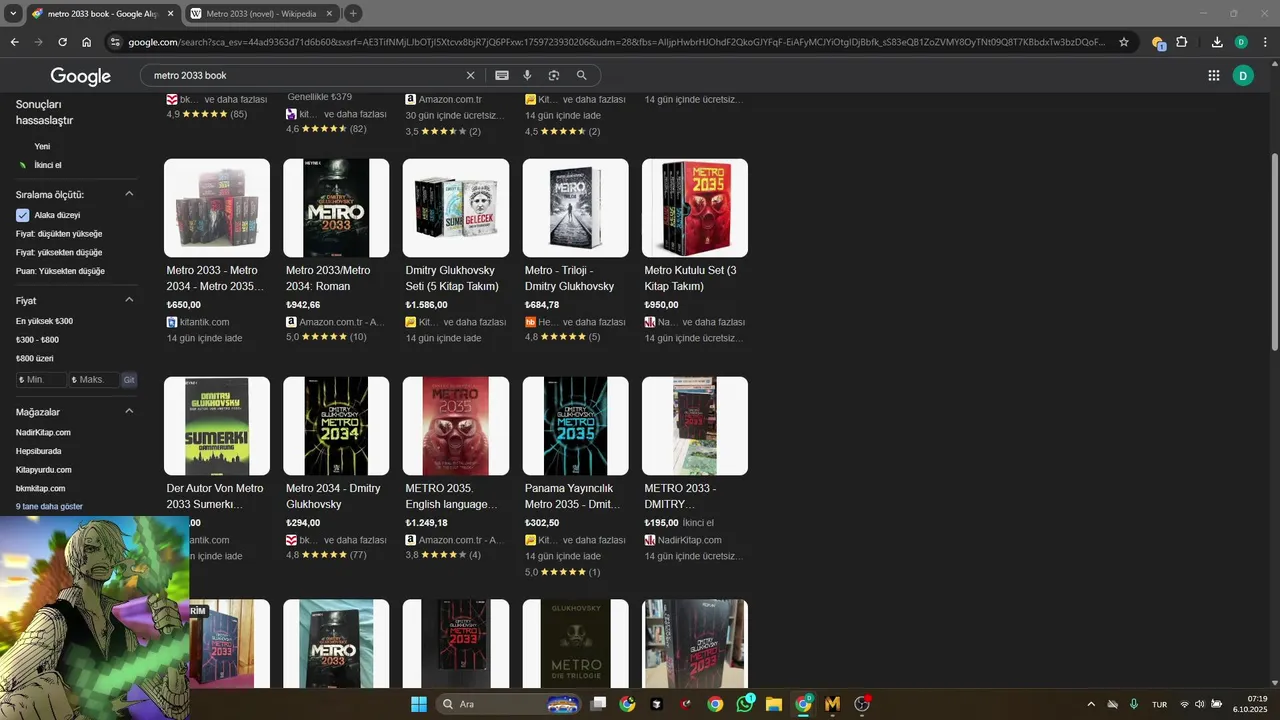Toggle the Alaka düzeyi sort checkbox
The width and height of the screenshot is (1280, 720).
(22, 215)
